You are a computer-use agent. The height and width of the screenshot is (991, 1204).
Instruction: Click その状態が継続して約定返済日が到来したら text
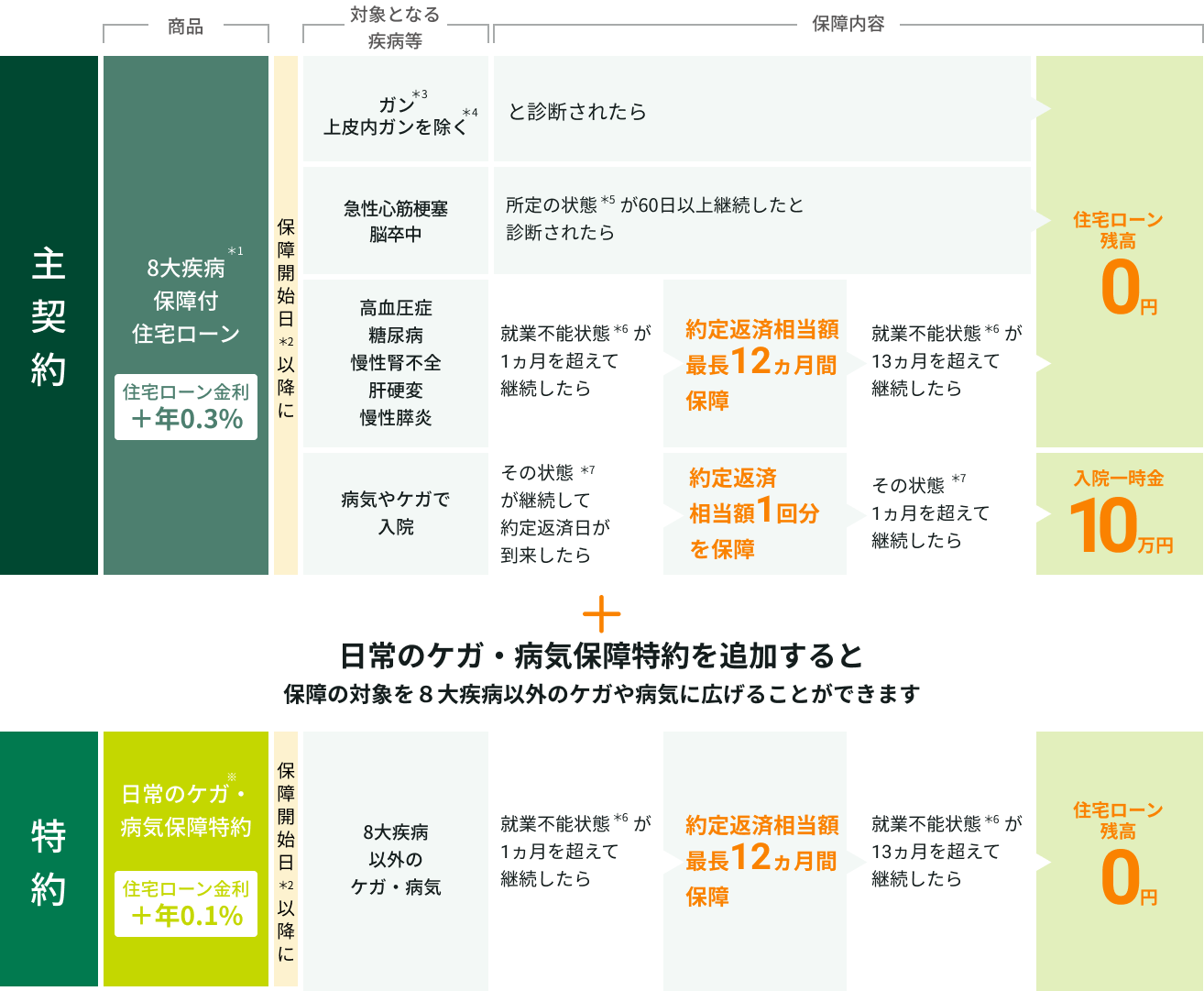(555, 513)
